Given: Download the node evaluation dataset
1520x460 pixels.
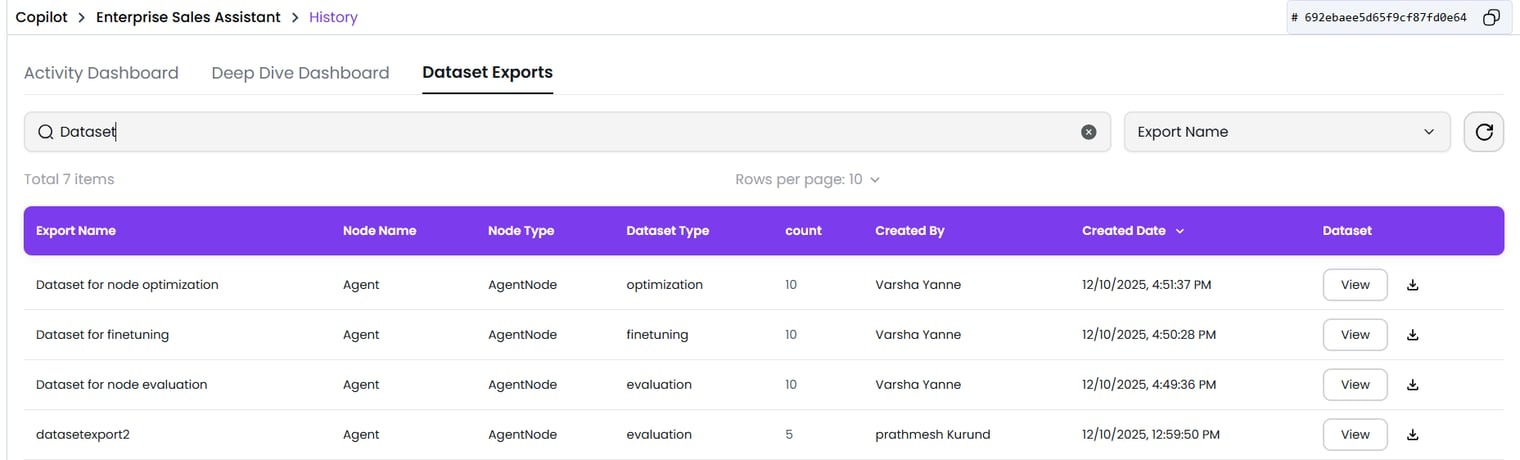Looking at the screenshot, I should [1413, 385].
